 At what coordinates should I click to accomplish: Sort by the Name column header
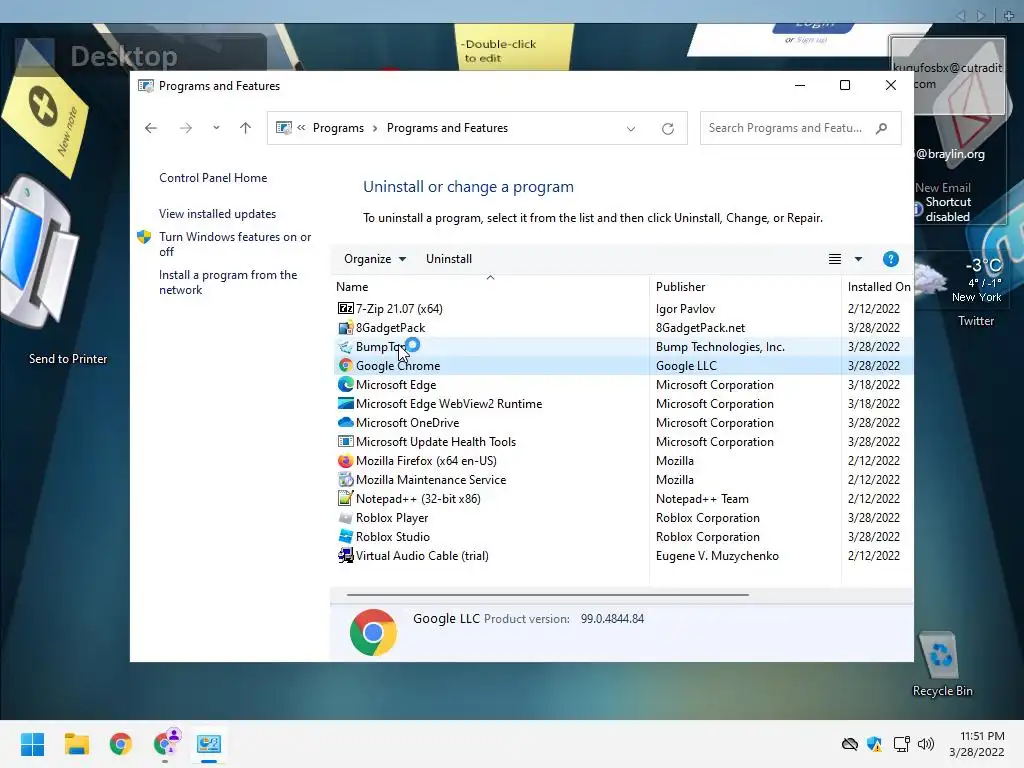[x=490, y=286]
